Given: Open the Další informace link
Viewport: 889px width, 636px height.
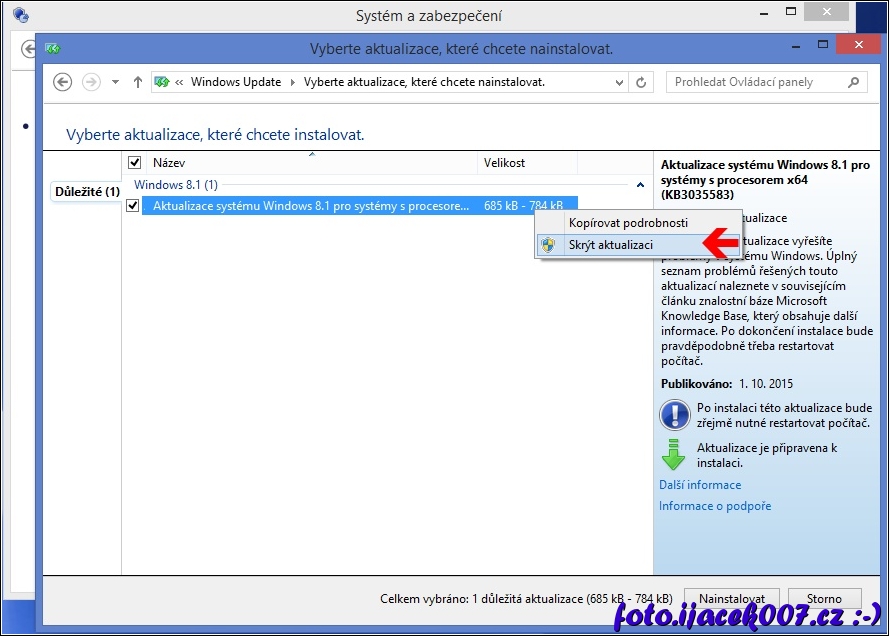Looking at the screenshot, I should [700, 485].
